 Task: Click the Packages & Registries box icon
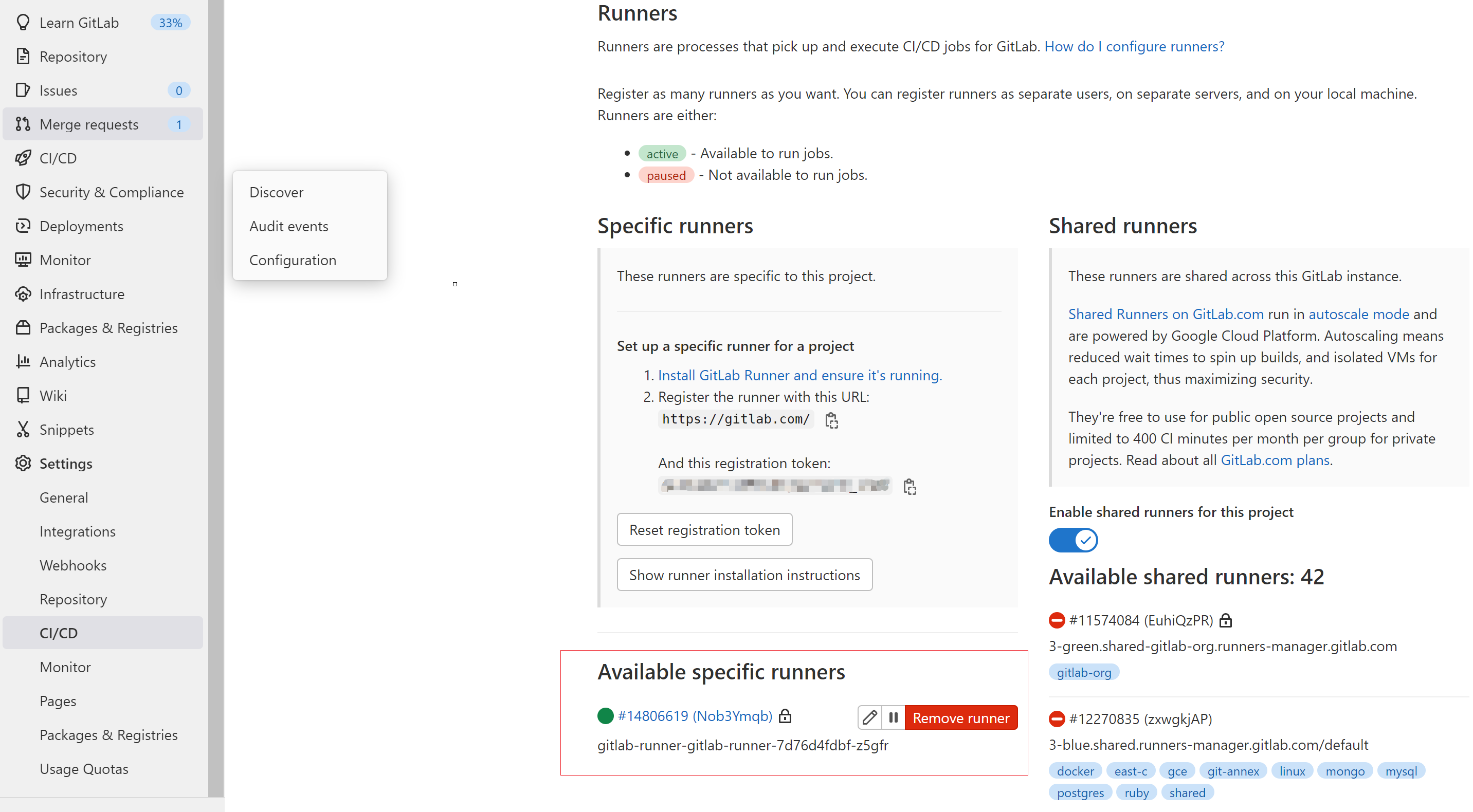23,327
